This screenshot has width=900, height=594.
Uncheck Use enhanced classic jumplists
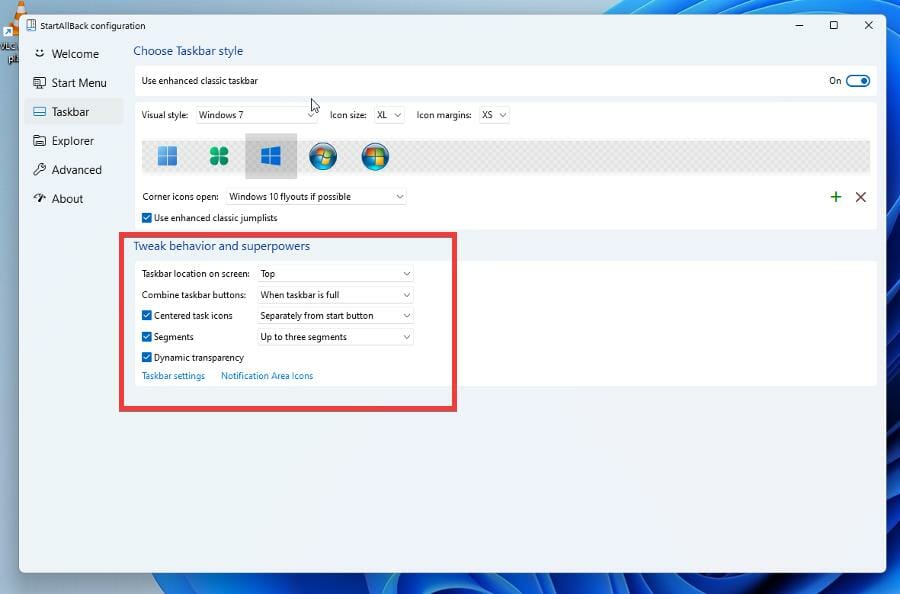tap(146, 218)
